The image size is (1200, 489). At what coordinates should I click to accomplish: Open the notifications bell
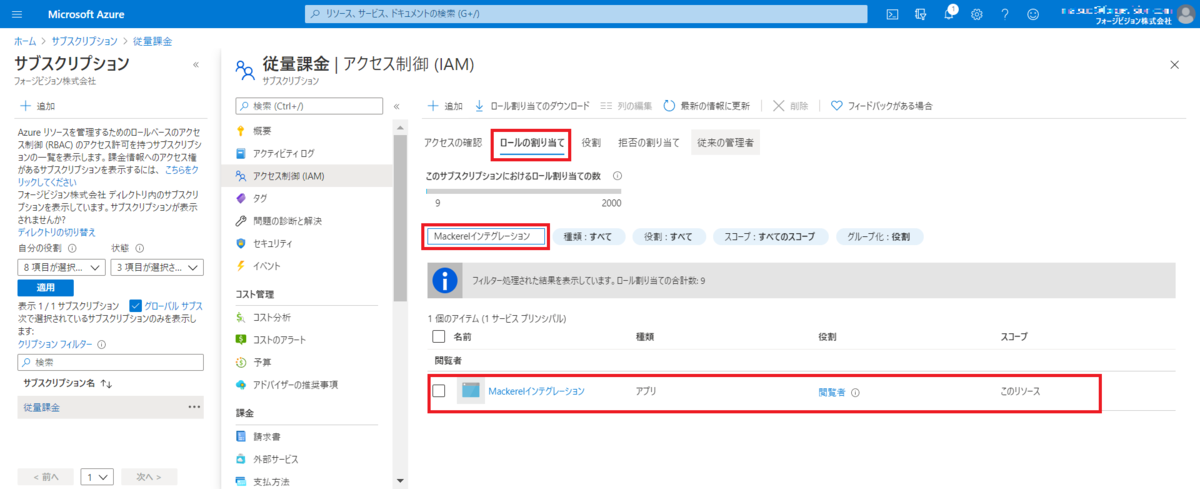tap(949, 14)
